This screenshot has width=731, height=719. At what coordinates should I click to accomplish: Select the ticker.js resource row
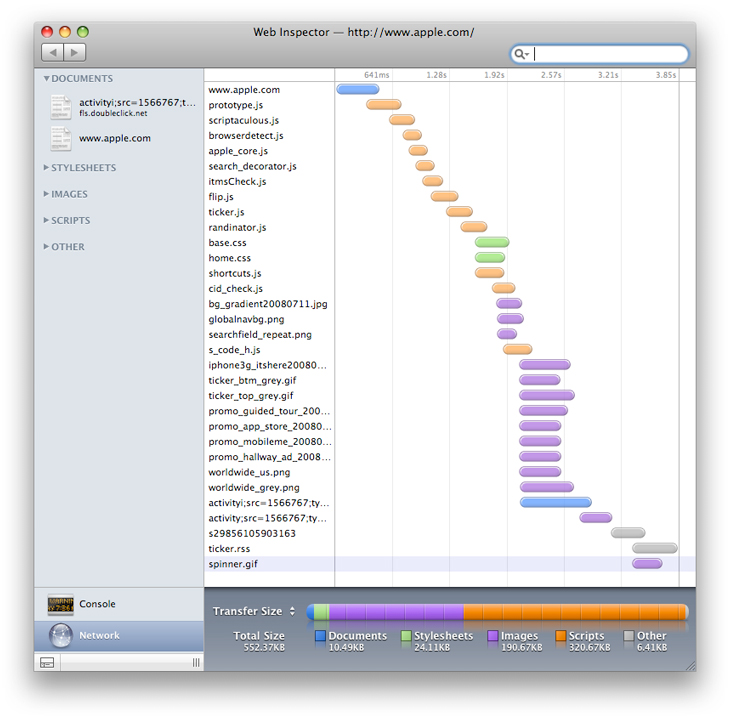(450, 212)
